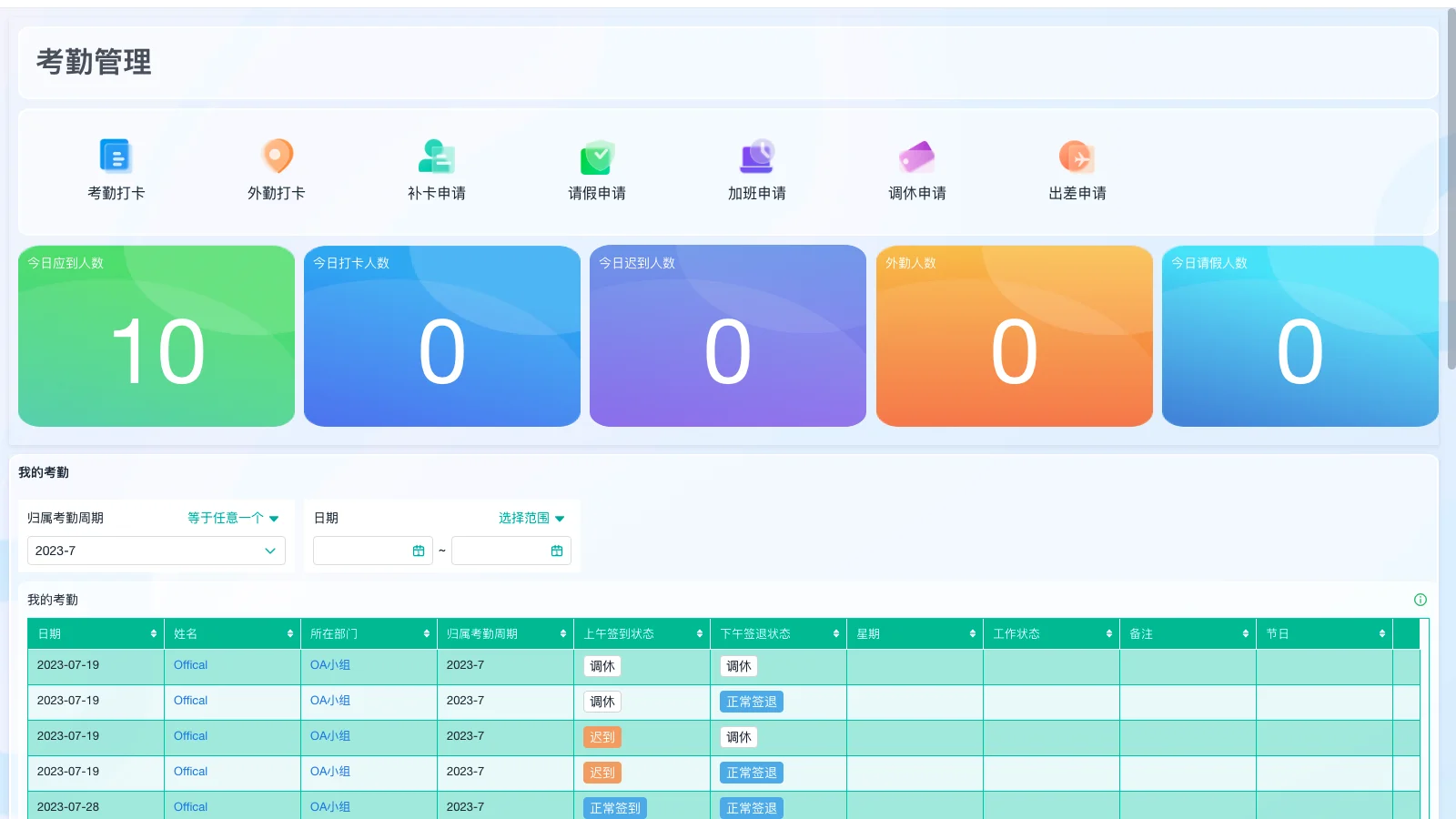Expand the 等于任意一个 filter dropdown
Screen dimensions: 1456x819
[231, 518]
